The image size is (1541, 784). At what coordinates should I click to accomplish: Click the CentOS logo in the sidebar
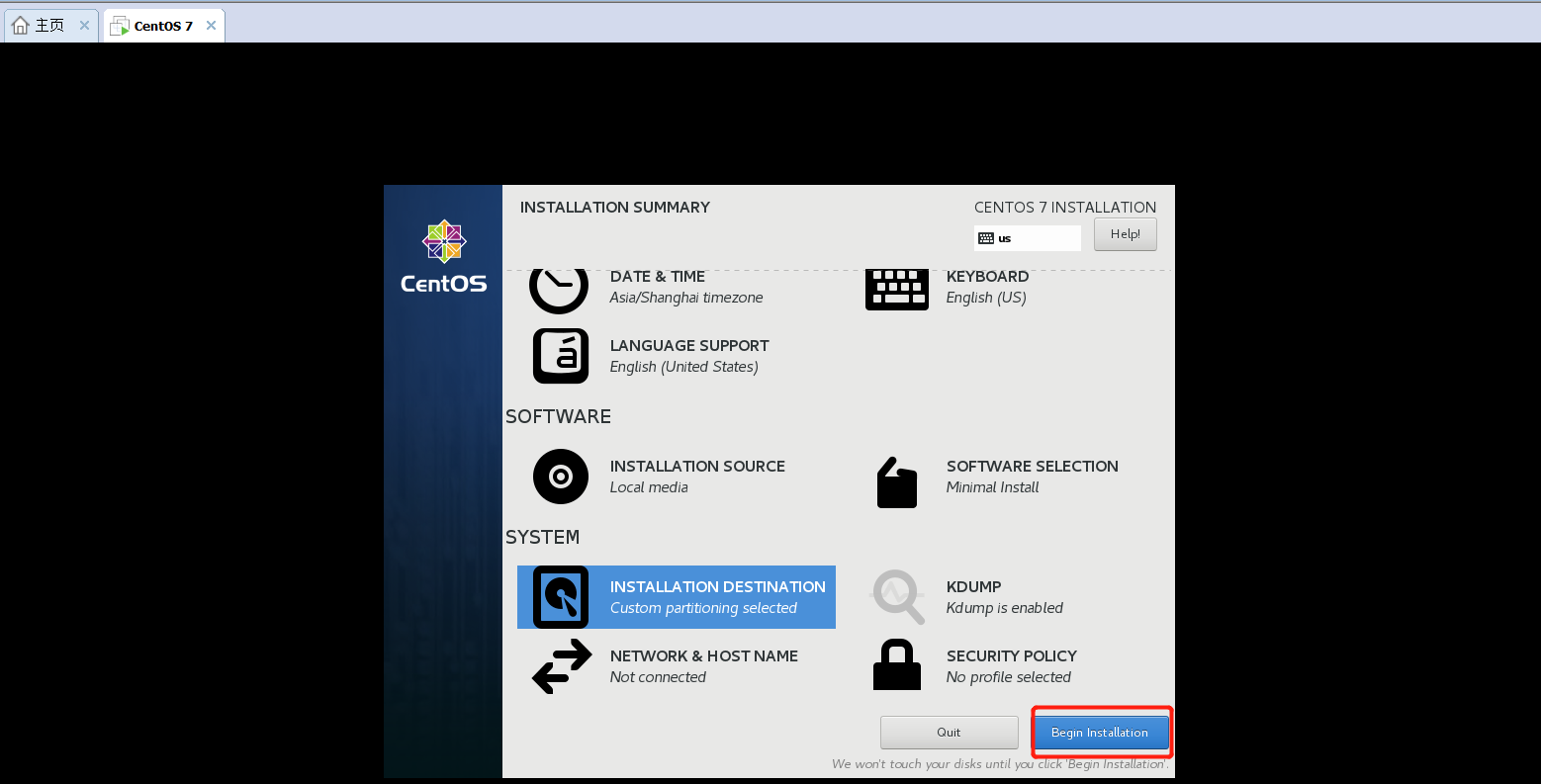coord(444,256)
